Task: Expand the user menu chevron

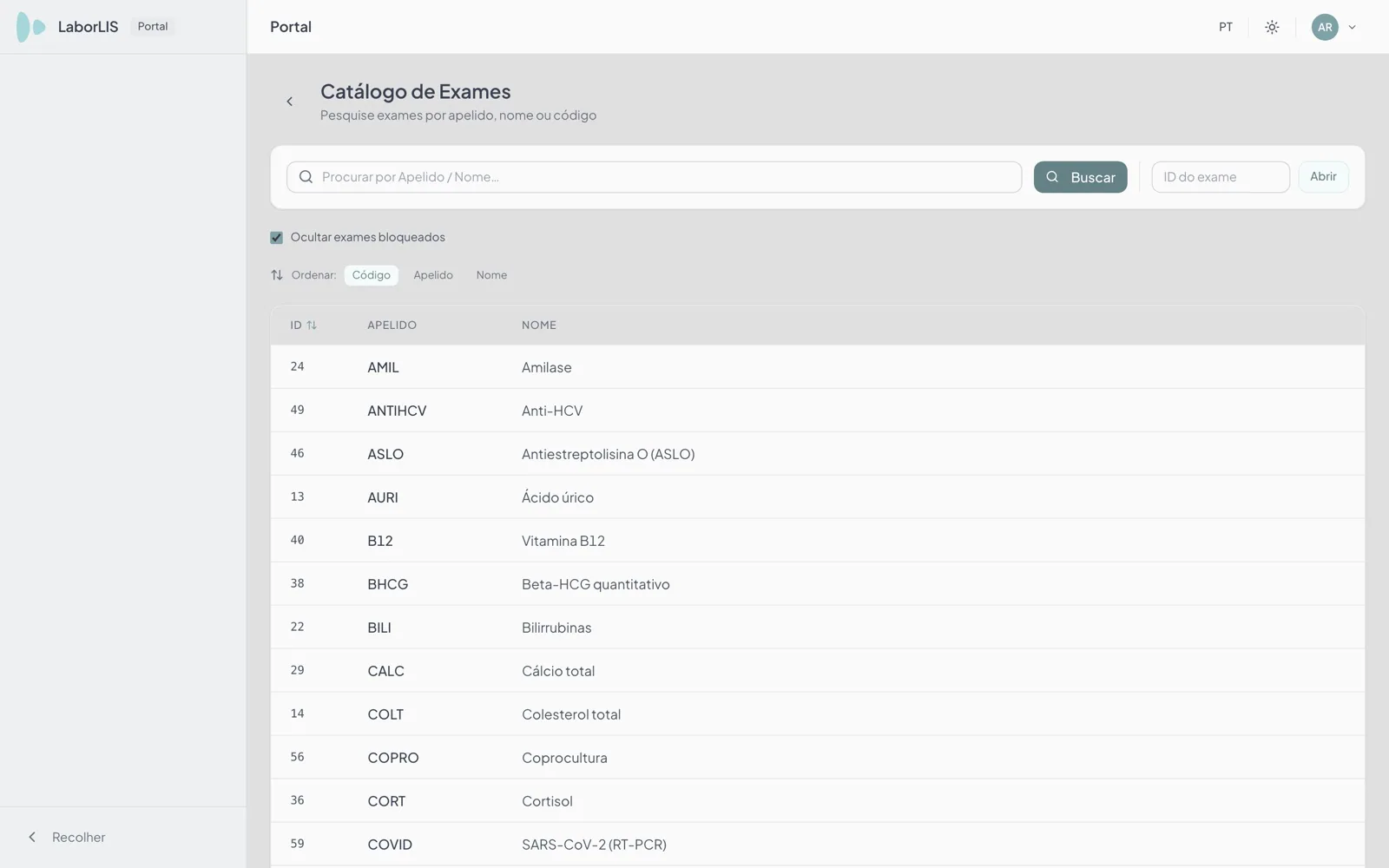Action: click(1352, 27)
